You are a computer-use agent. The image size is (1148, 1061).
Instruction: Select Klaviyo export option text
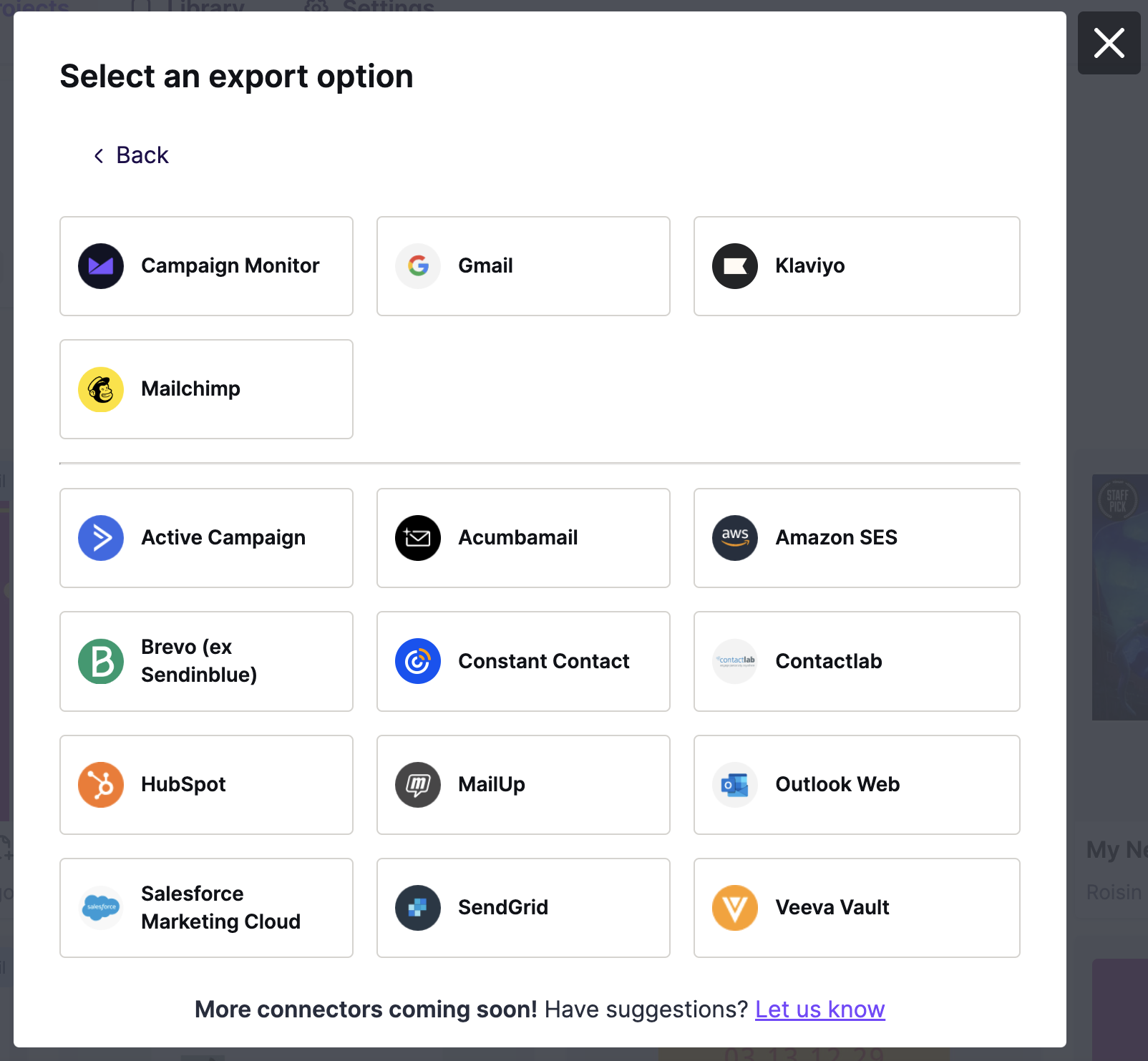pyautogui.click(x=810, y=266)
